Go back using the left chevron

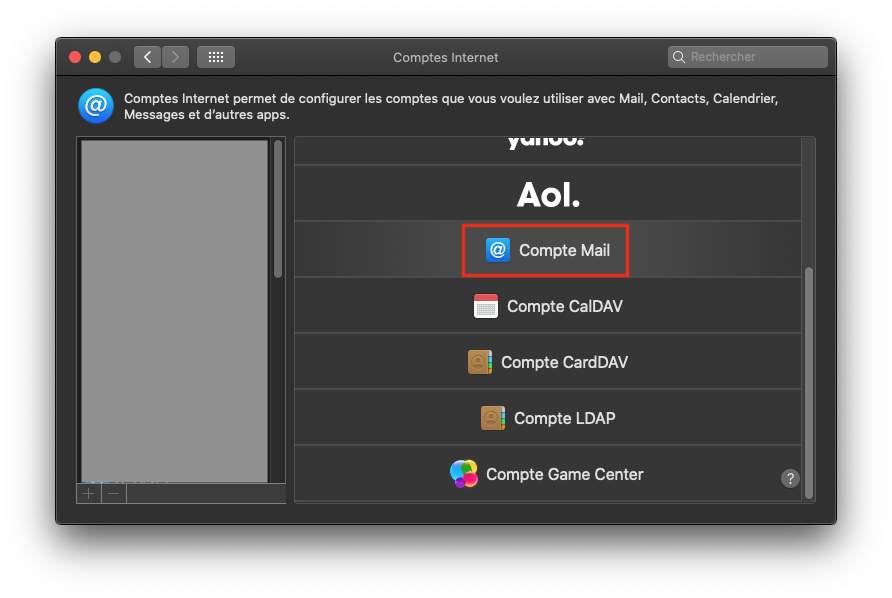(x=147, y=57)
